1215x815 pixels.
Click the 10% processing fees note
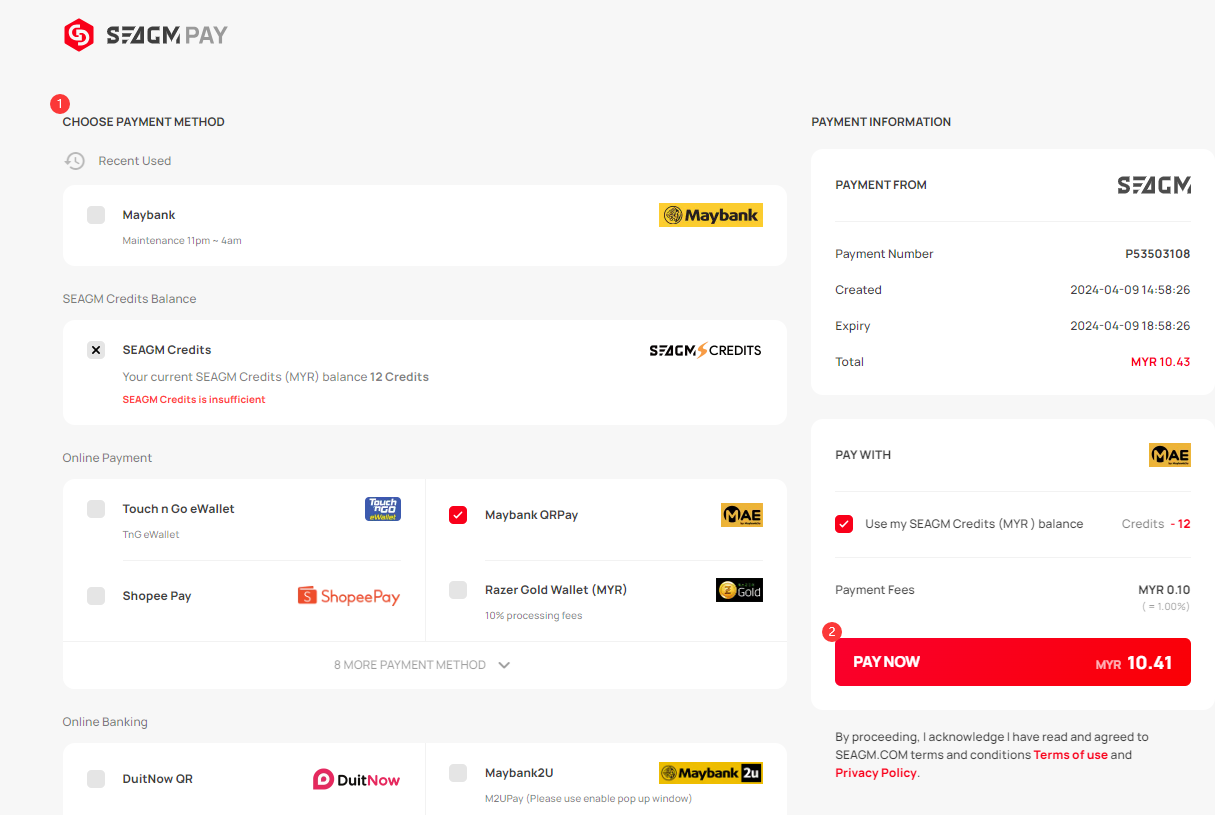pos(534,616)
